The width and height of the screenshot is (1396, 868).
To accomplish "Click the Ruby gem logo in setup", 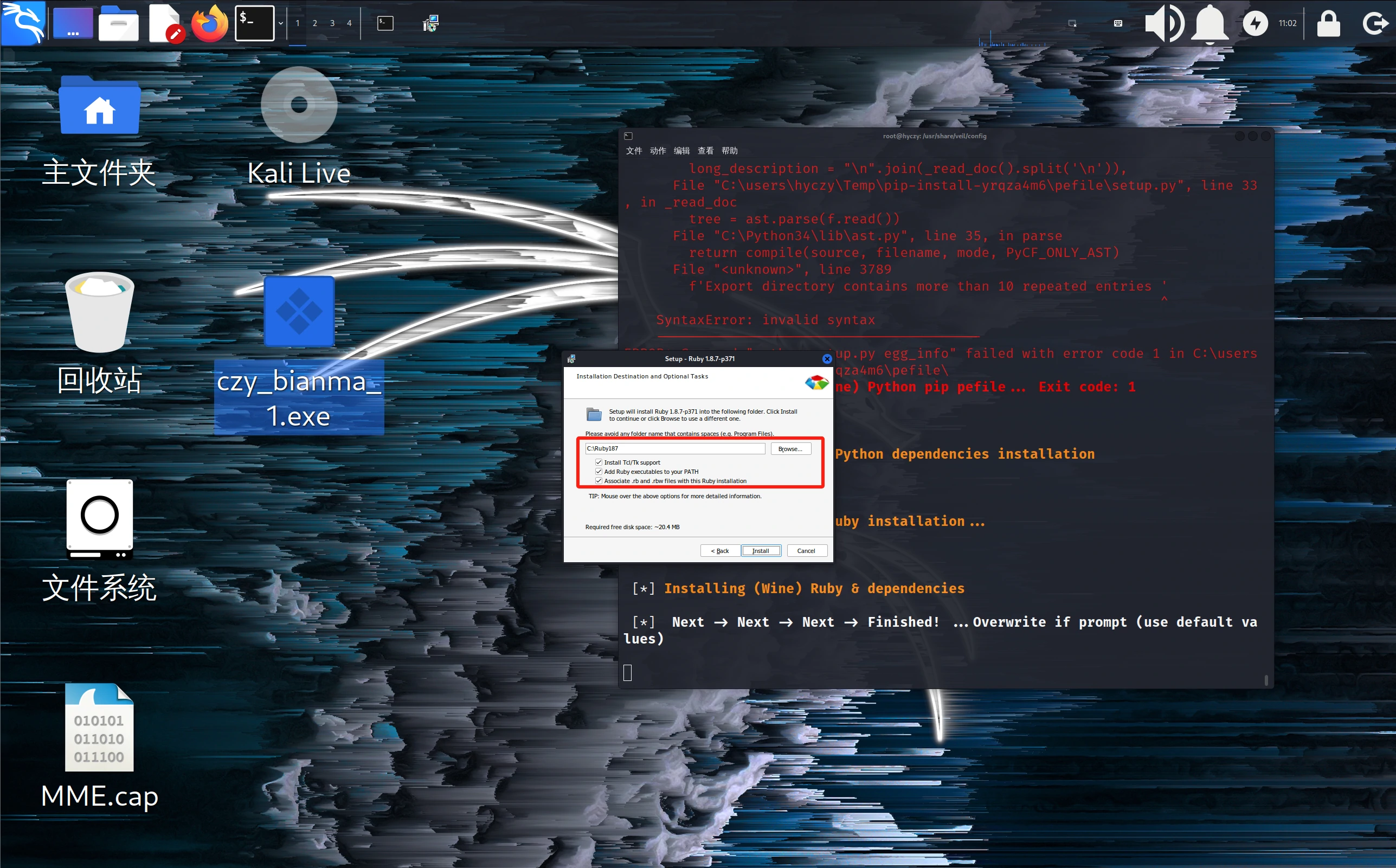I will point(817,382).
